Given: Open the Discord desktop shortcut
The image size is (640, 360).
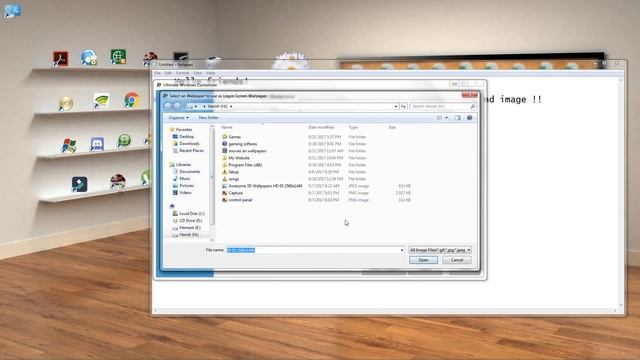Looking at the screenshot, I should pyautogui.click(x=97, y=144).
